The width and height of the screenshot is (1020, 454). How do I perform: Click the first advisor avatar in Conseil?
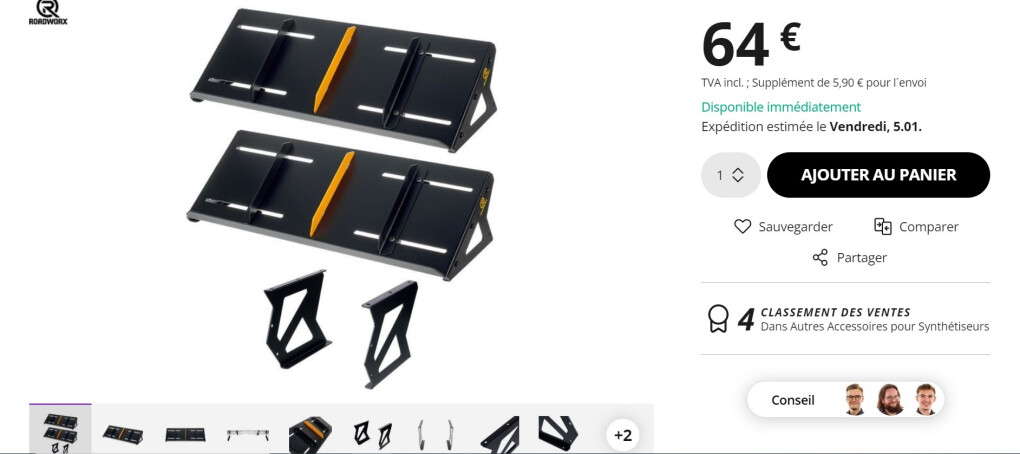click(854, 399)
